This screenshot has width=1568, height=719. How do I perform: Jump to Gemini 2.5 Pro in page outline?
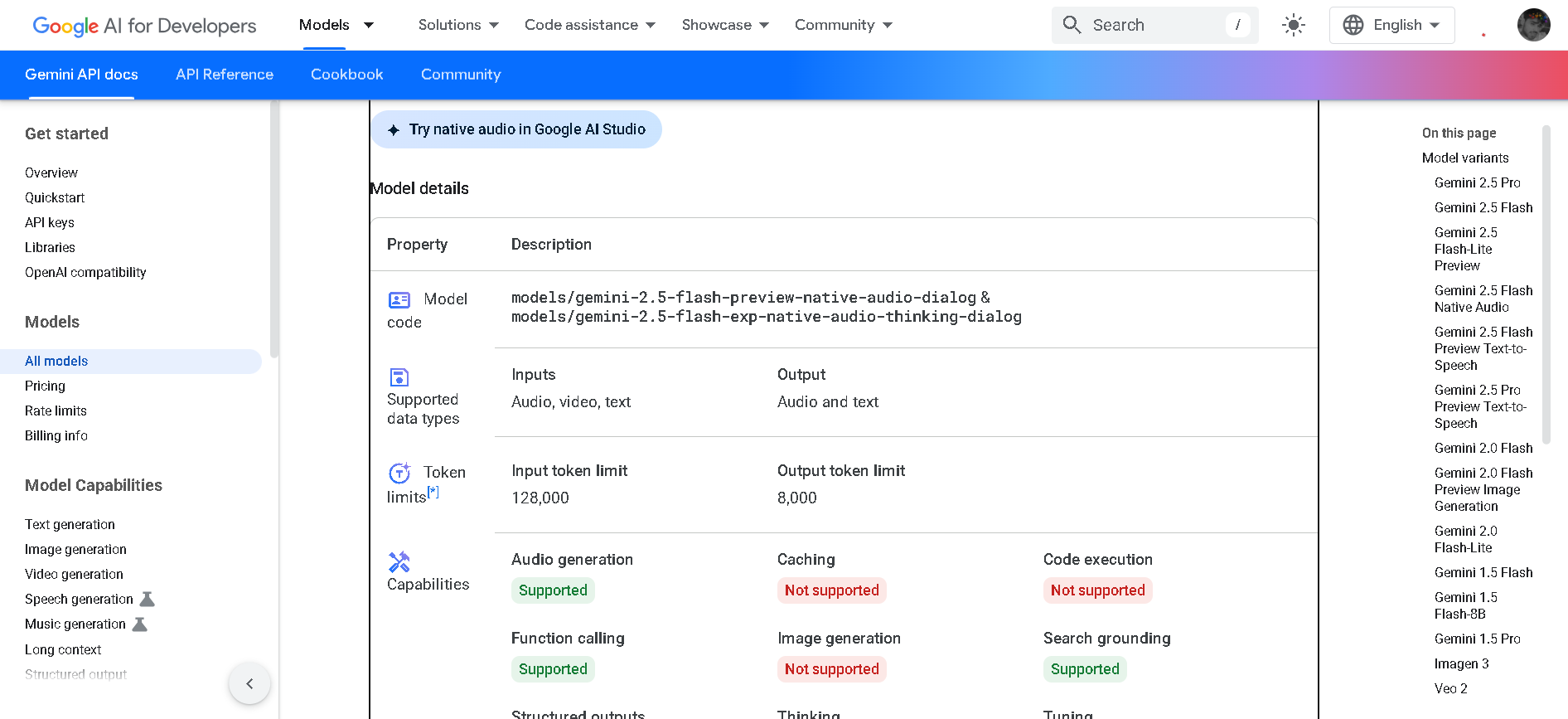[x=1477, y=182]
